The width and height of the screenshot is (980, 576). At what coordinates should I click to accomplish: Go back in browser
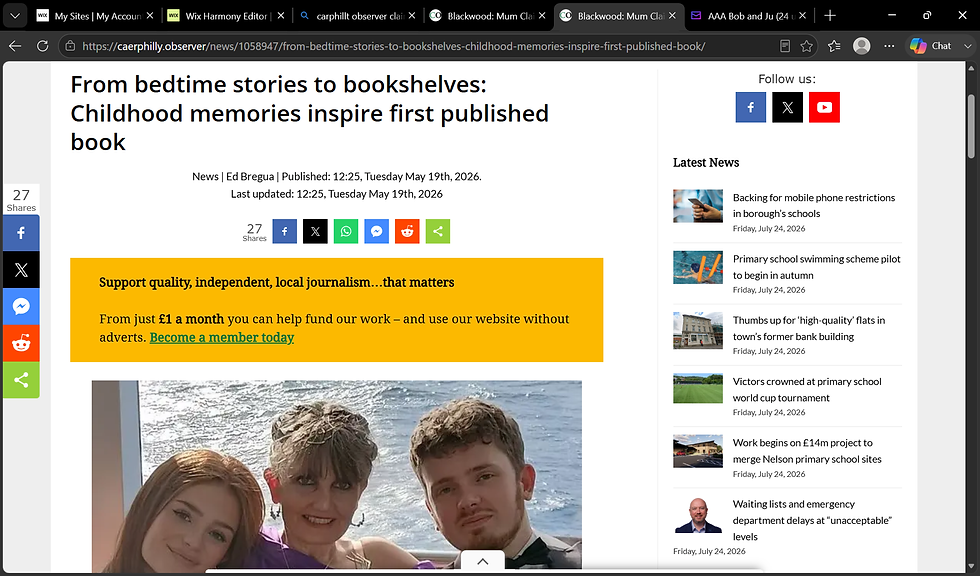click(x=15, y=46)
